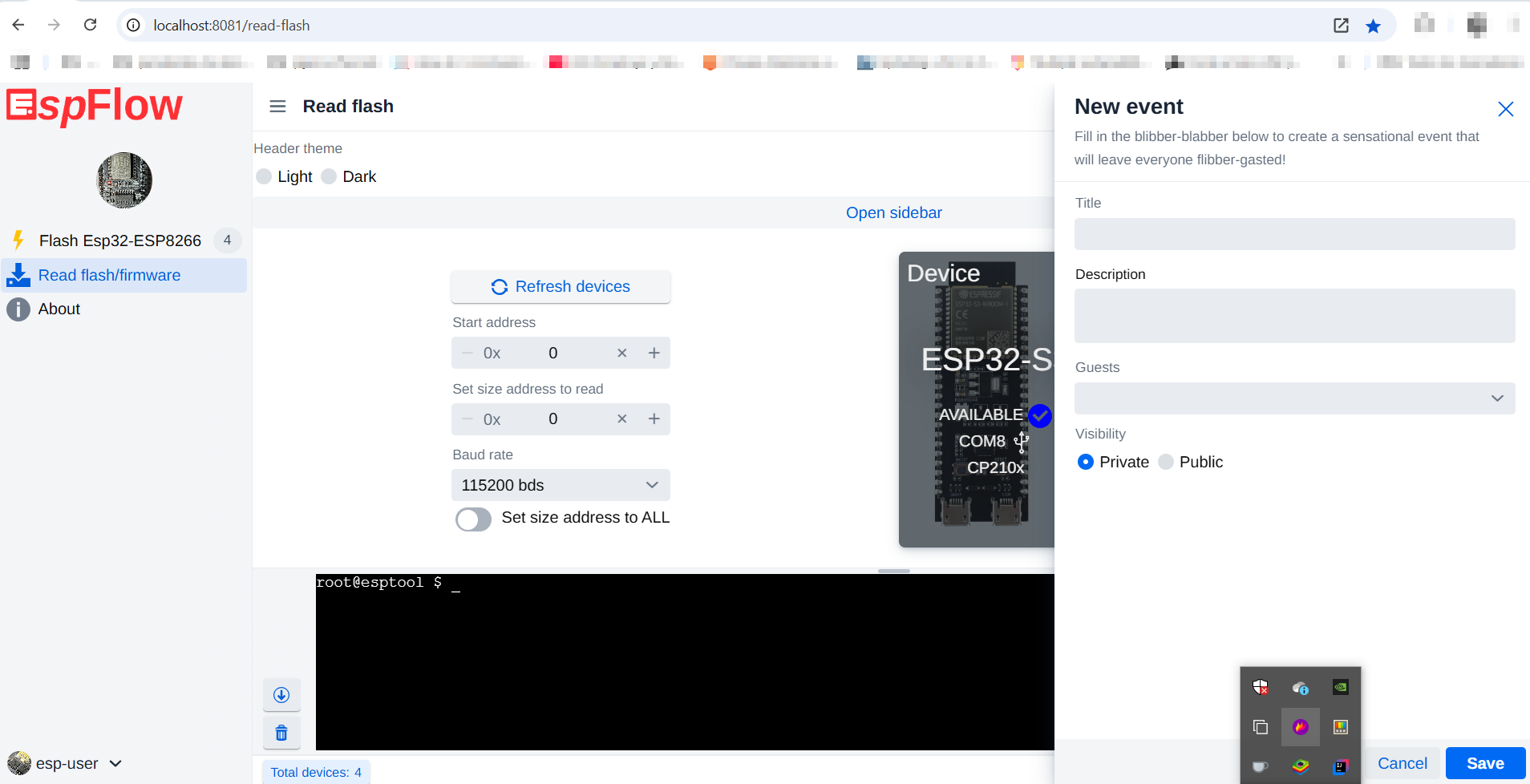The width and height of the screenshot is (1530, 784).
Task: Click the plus icon for size address
Action: (x=654, y=419)
